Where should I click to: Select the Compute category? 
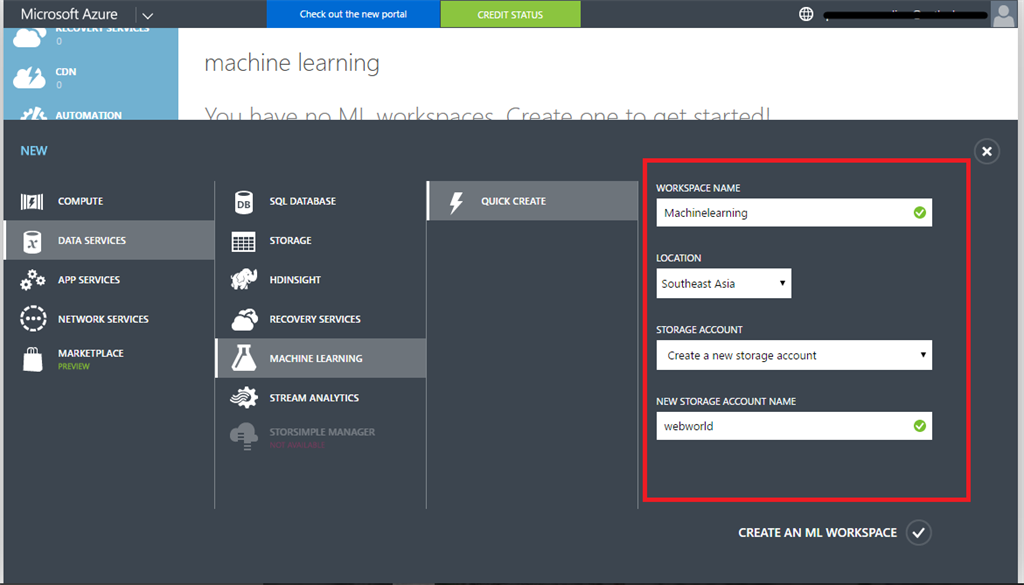109,201
